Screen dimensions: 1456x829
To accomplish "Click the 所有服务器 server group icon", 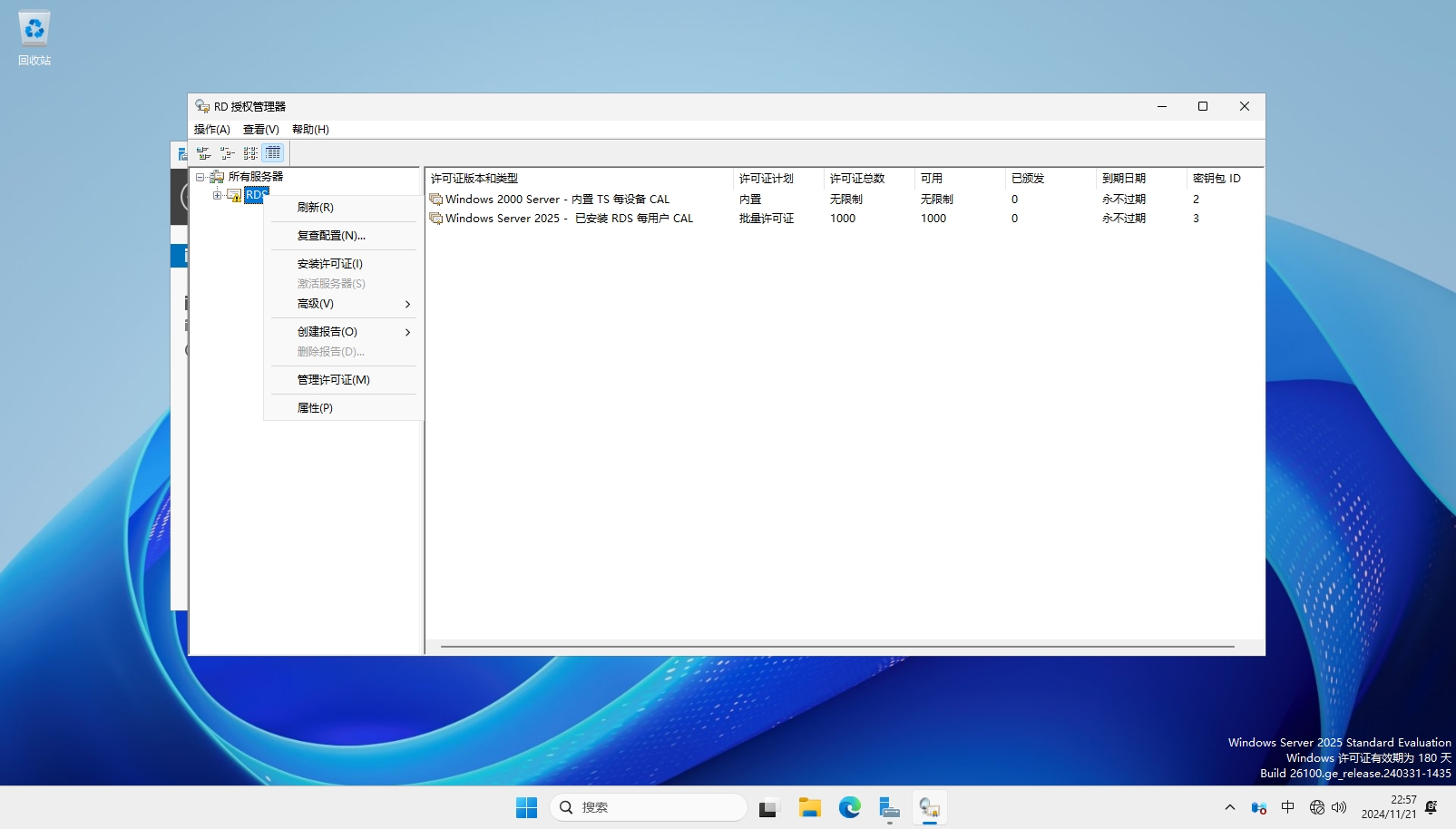I will [217, 177].
